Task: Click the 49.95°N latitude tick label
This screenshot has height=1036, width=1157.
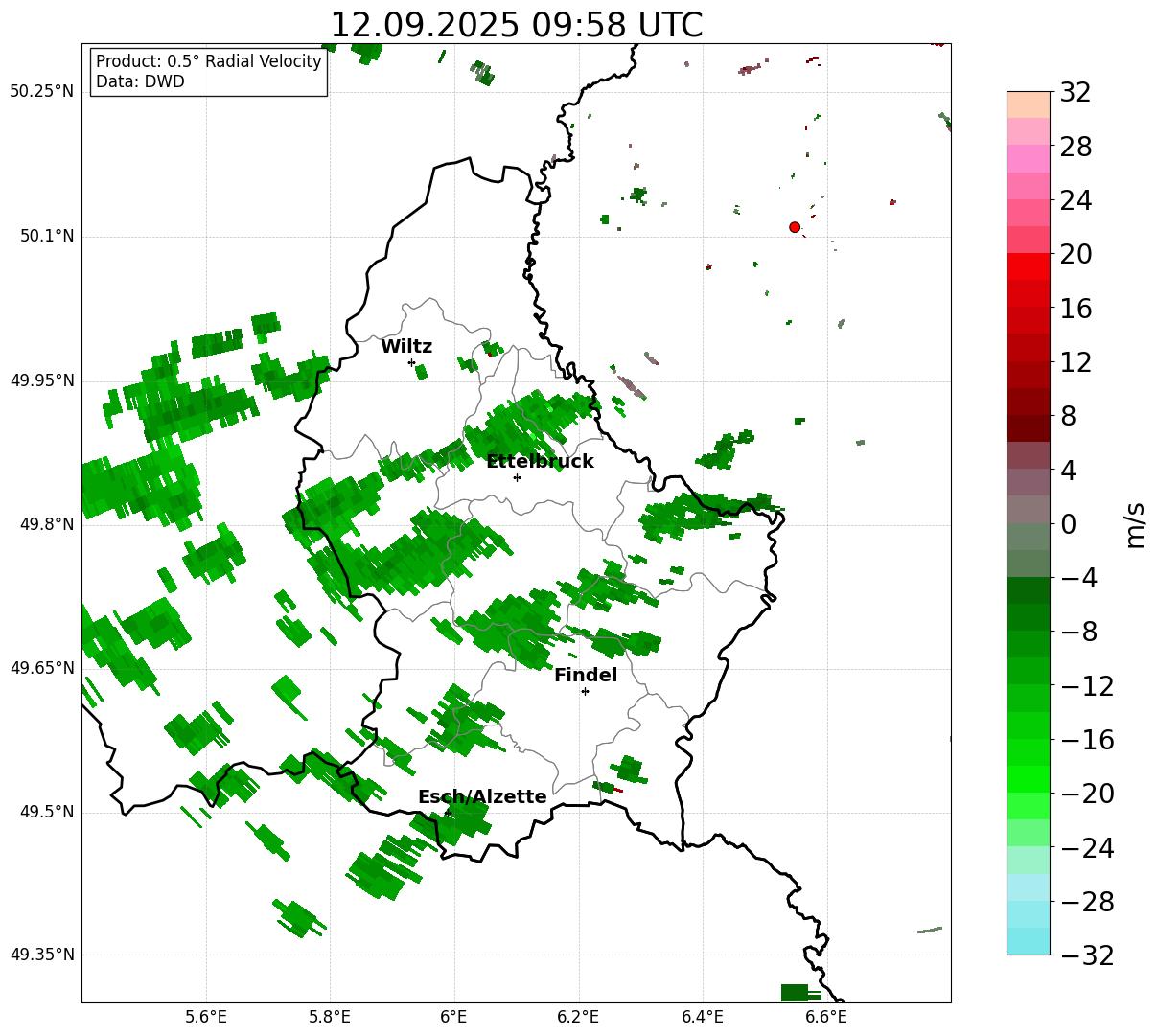Action: click(x=42, y=380)
